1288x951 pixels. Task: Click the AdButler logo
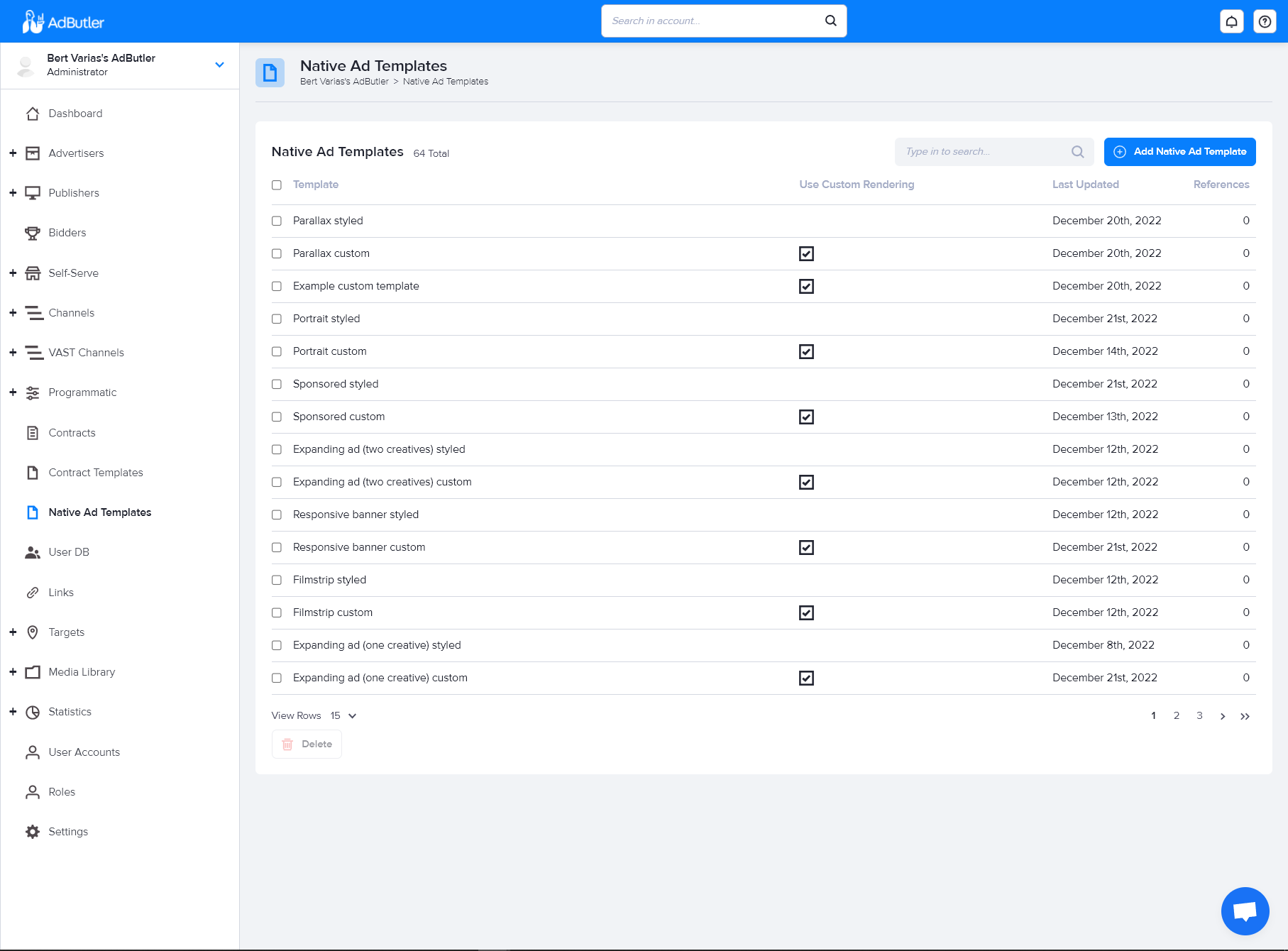[62, 21]
